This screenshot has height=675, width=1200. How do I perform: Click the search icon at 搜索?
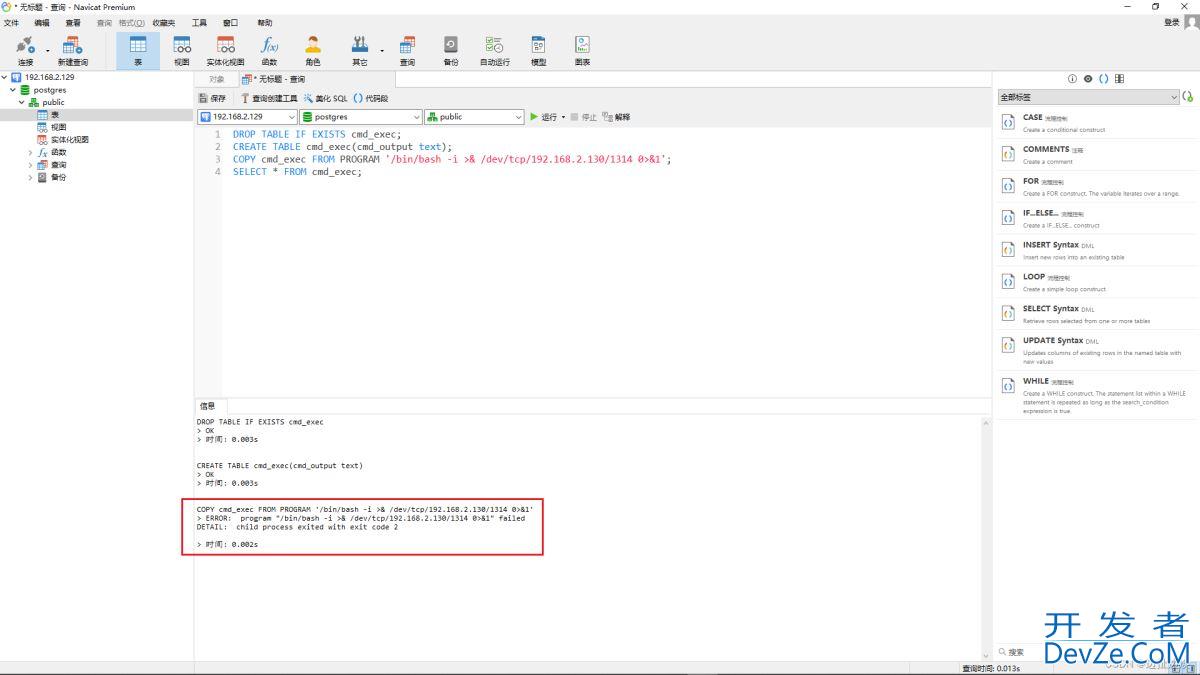(x=1002, y=652)
